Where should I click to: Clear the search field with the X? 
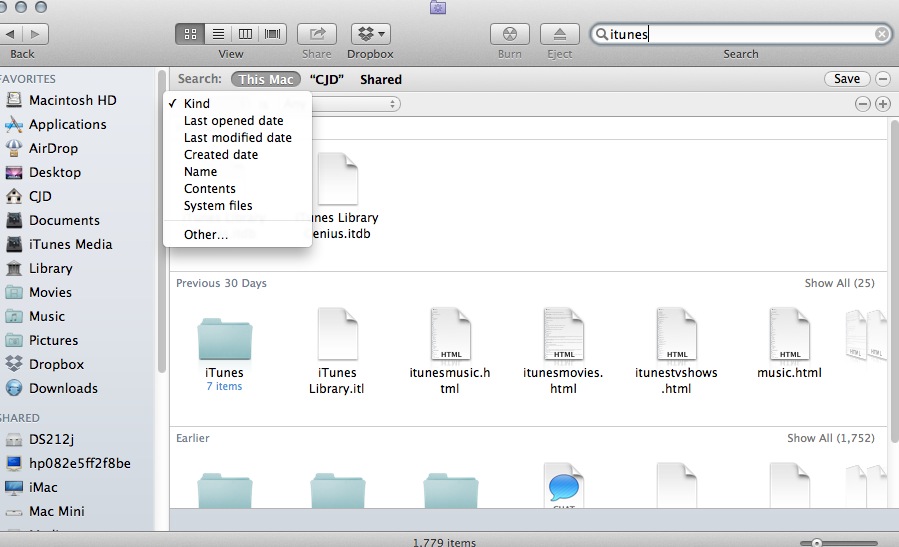pyautogui.click(x=882, y=34)
